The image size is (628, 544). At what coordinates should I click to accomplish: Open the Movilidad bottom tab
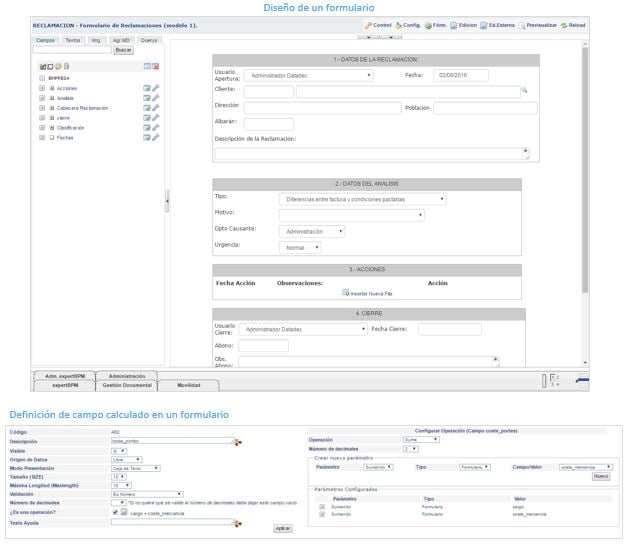pyautogui.click(x=189, y=385)
